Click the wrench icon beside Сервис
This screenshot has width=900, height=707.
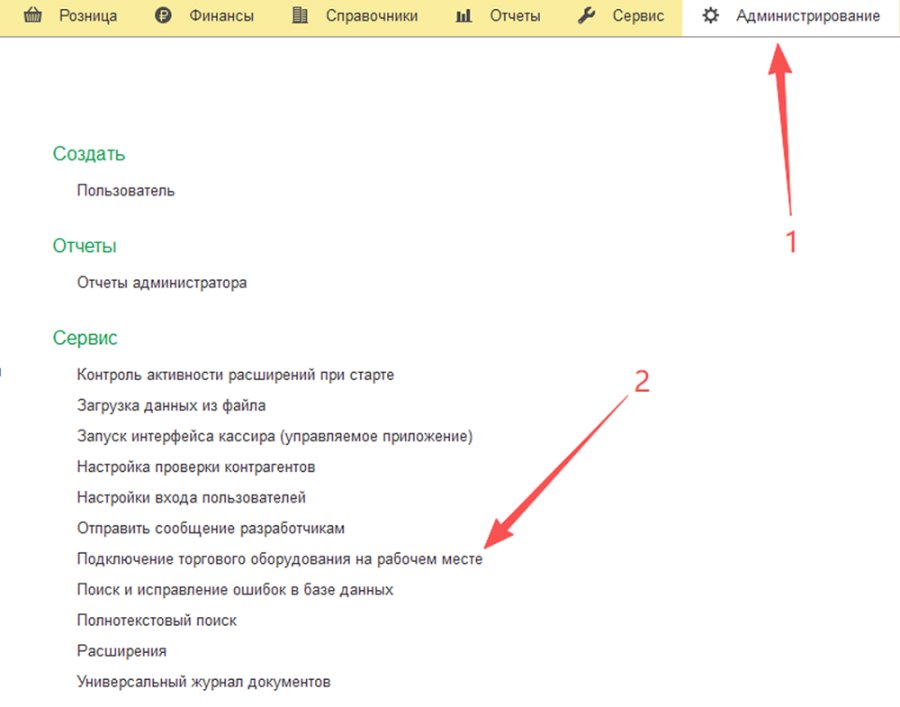(x=586, y=15)
